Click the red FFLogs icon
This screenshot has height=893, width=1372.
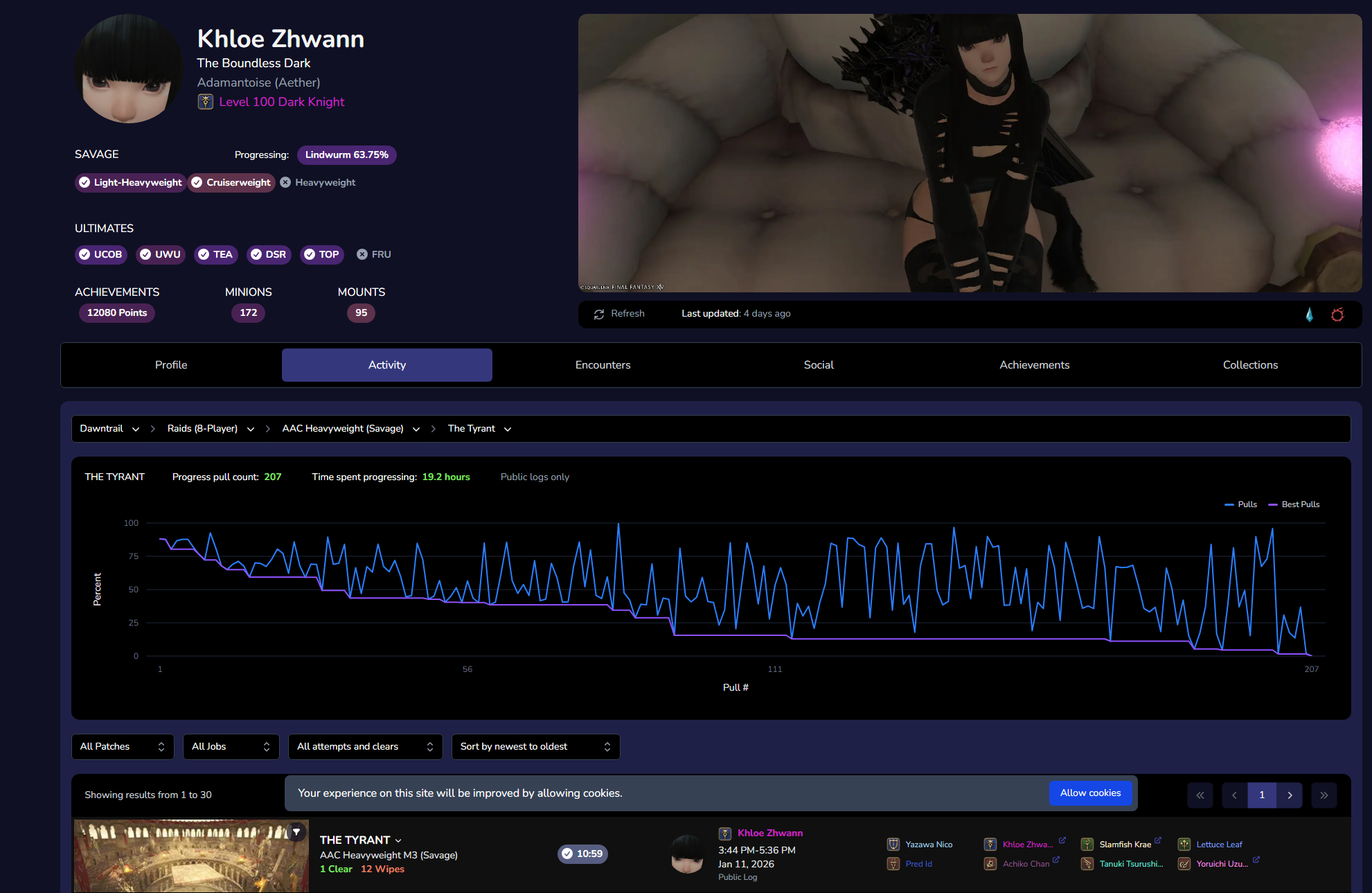click(x=1337, y=315)
